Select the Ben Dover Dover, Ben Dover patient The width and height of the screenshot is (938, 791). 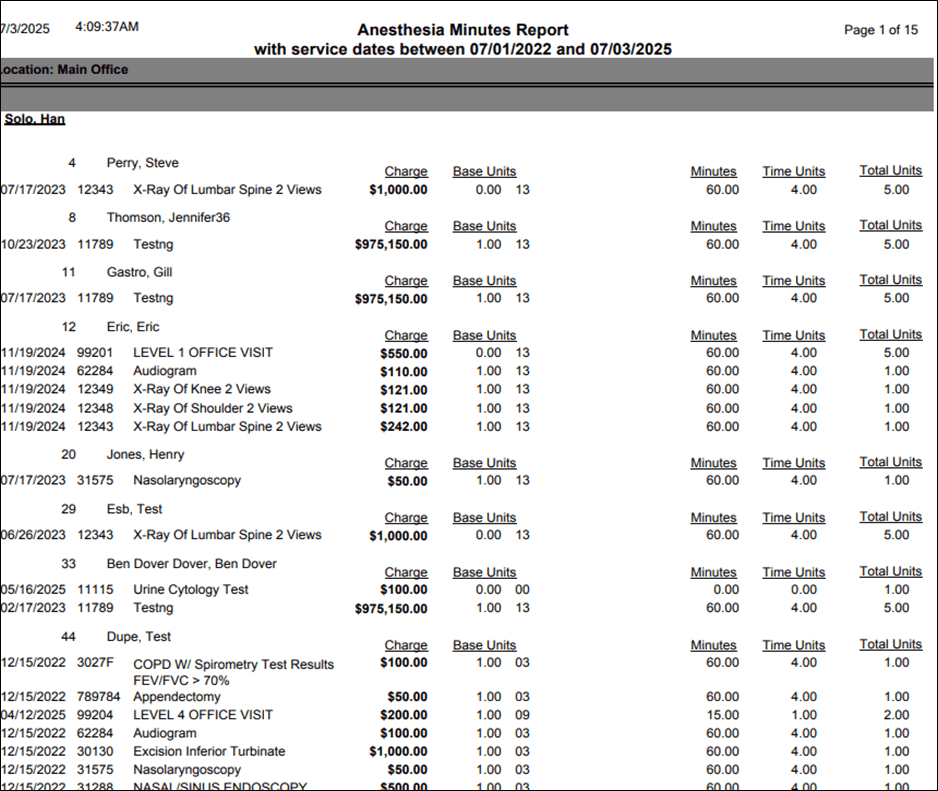[191, 563]
